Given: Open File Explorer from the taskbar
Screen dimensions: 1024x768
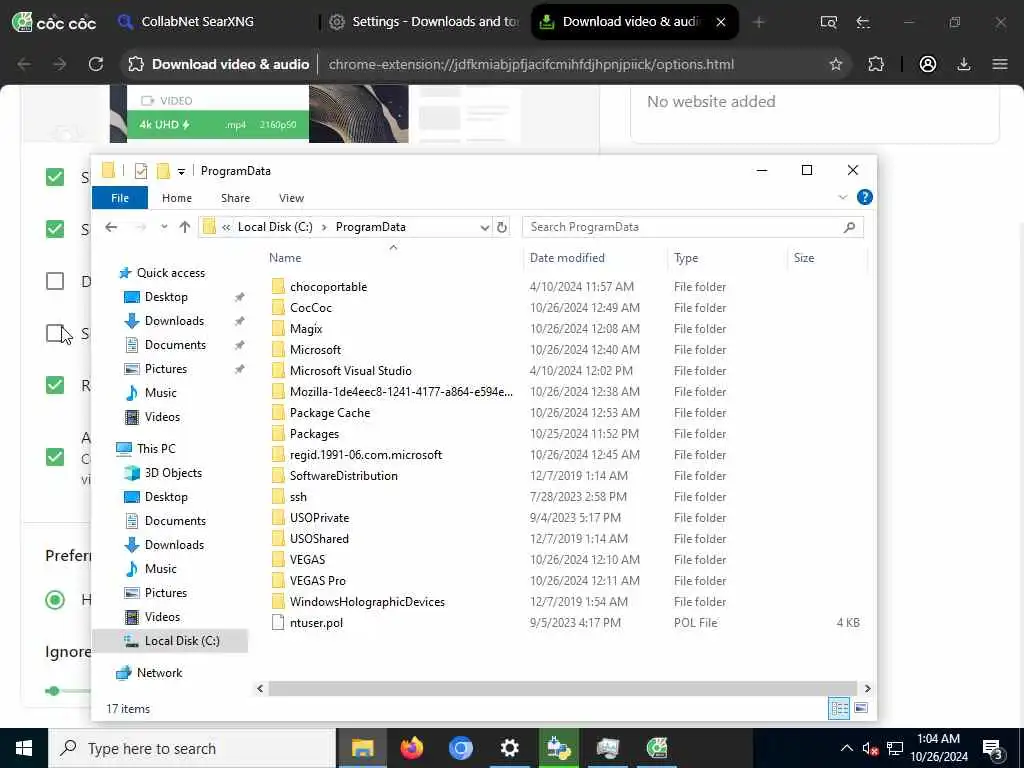Looking at the screenshot, I should point(362,748).
